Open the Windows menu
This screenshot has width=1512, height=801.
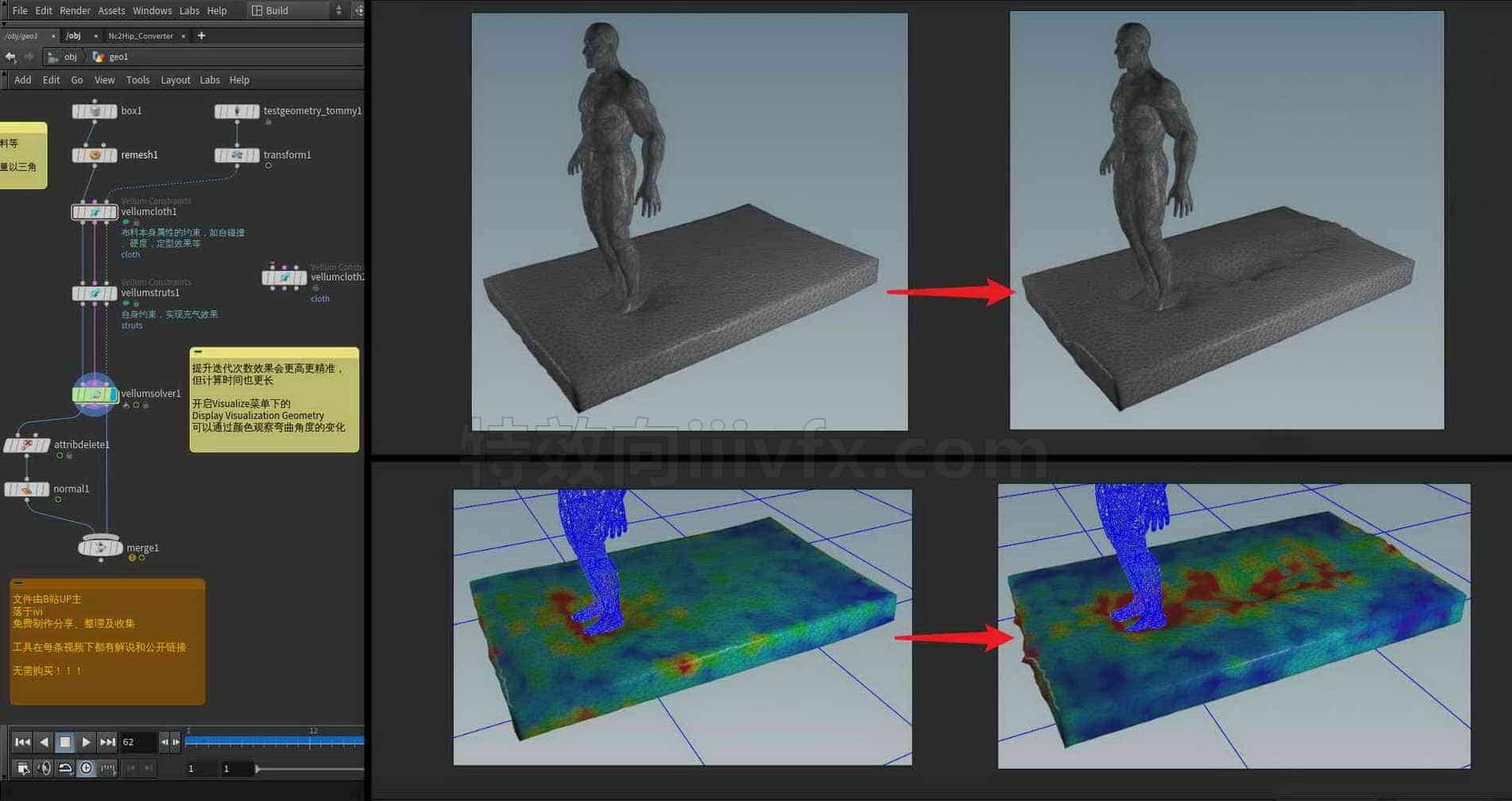click(x=152, y=10)
